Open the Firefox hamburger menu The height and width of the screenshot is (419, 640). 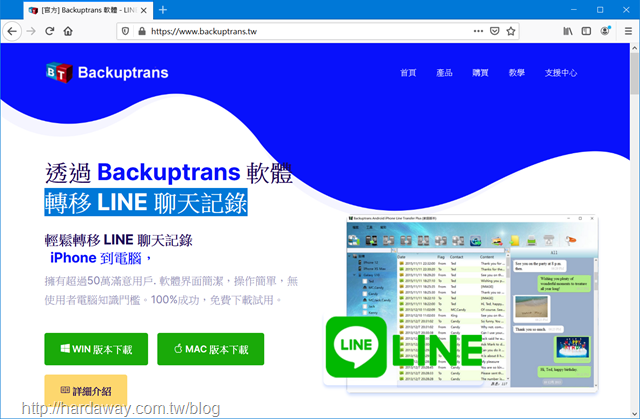(629, 31)
